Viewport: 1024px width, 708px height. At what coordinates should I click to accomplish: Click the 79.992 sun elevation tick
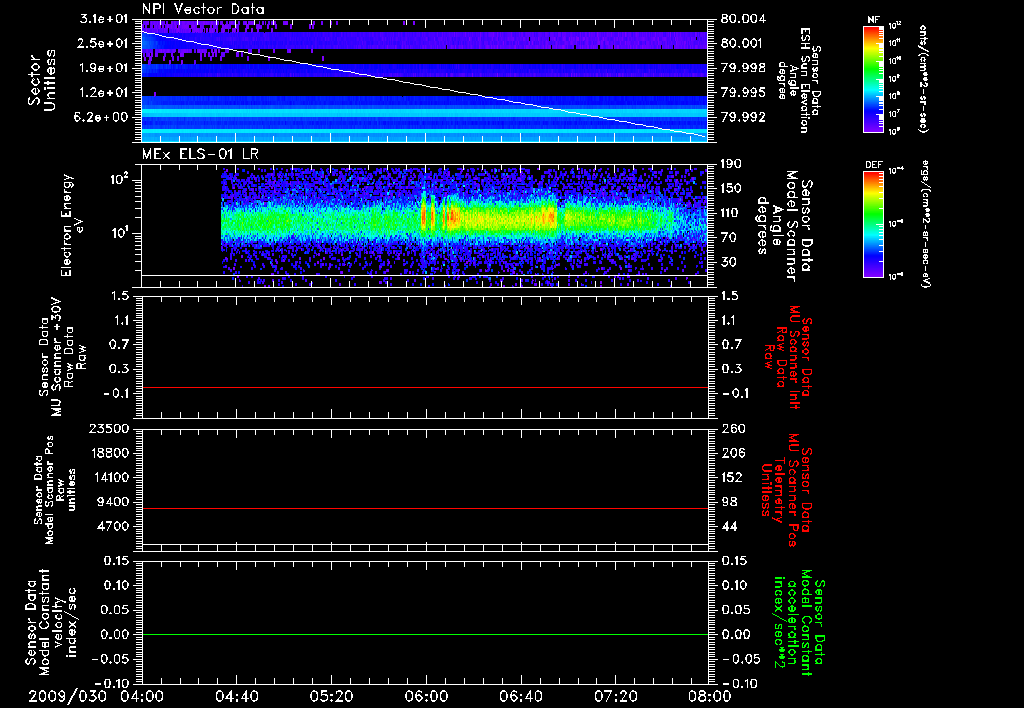744,118
